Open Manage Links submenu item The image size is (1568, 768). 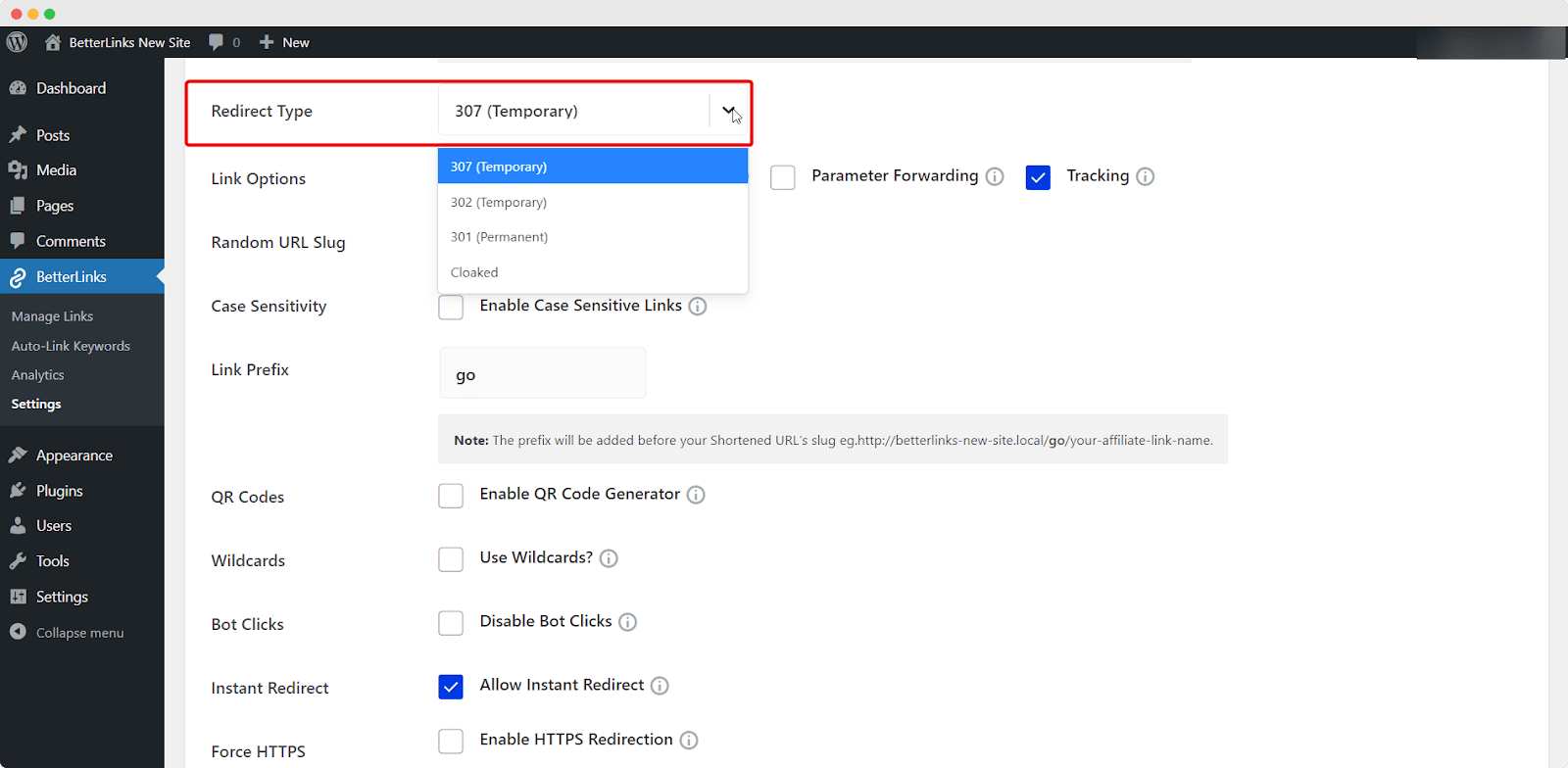pyautogui.click(x=52, y=316)
